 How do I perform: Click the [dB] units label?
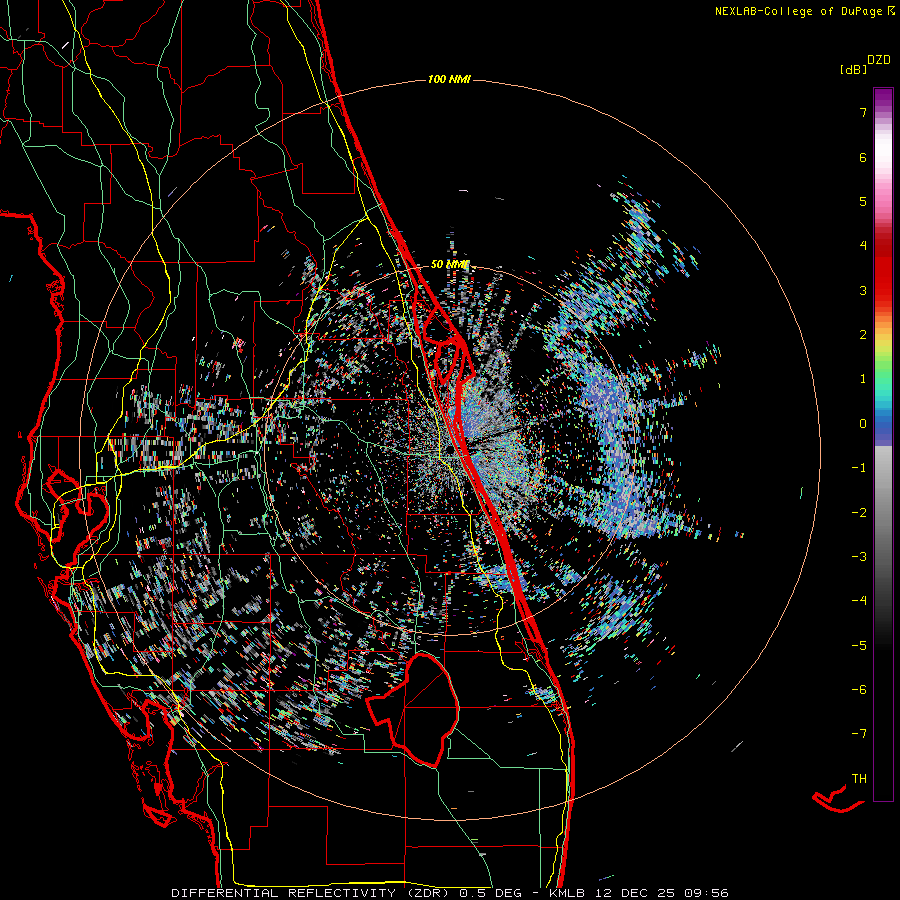click(x=853, y=69)
